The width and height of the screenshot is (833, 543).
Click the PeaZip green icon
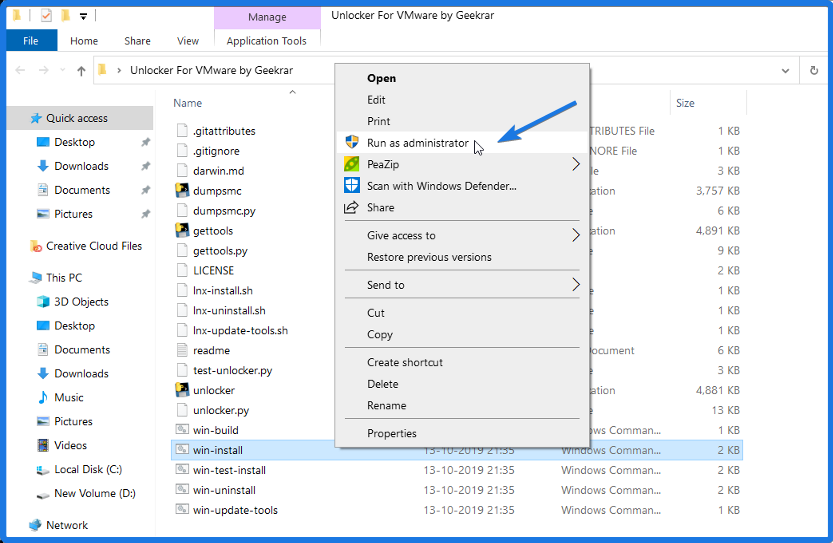point(352,164)
